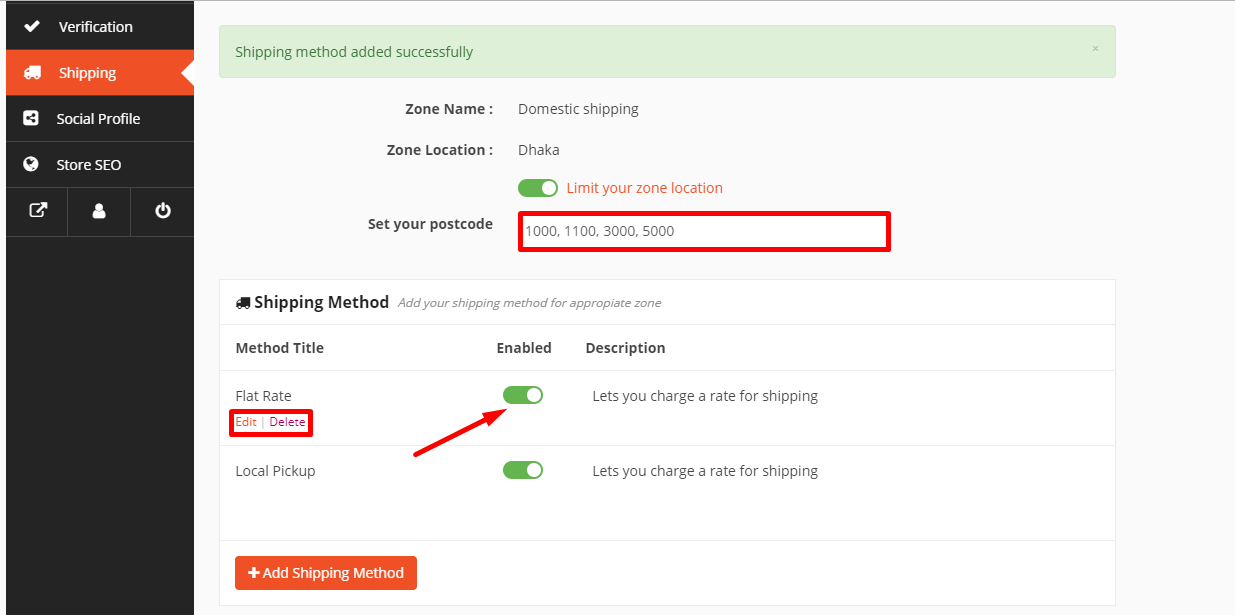Disable the Local Pickup shipping method
This screenshot has width=1235, height=615.
523,470
